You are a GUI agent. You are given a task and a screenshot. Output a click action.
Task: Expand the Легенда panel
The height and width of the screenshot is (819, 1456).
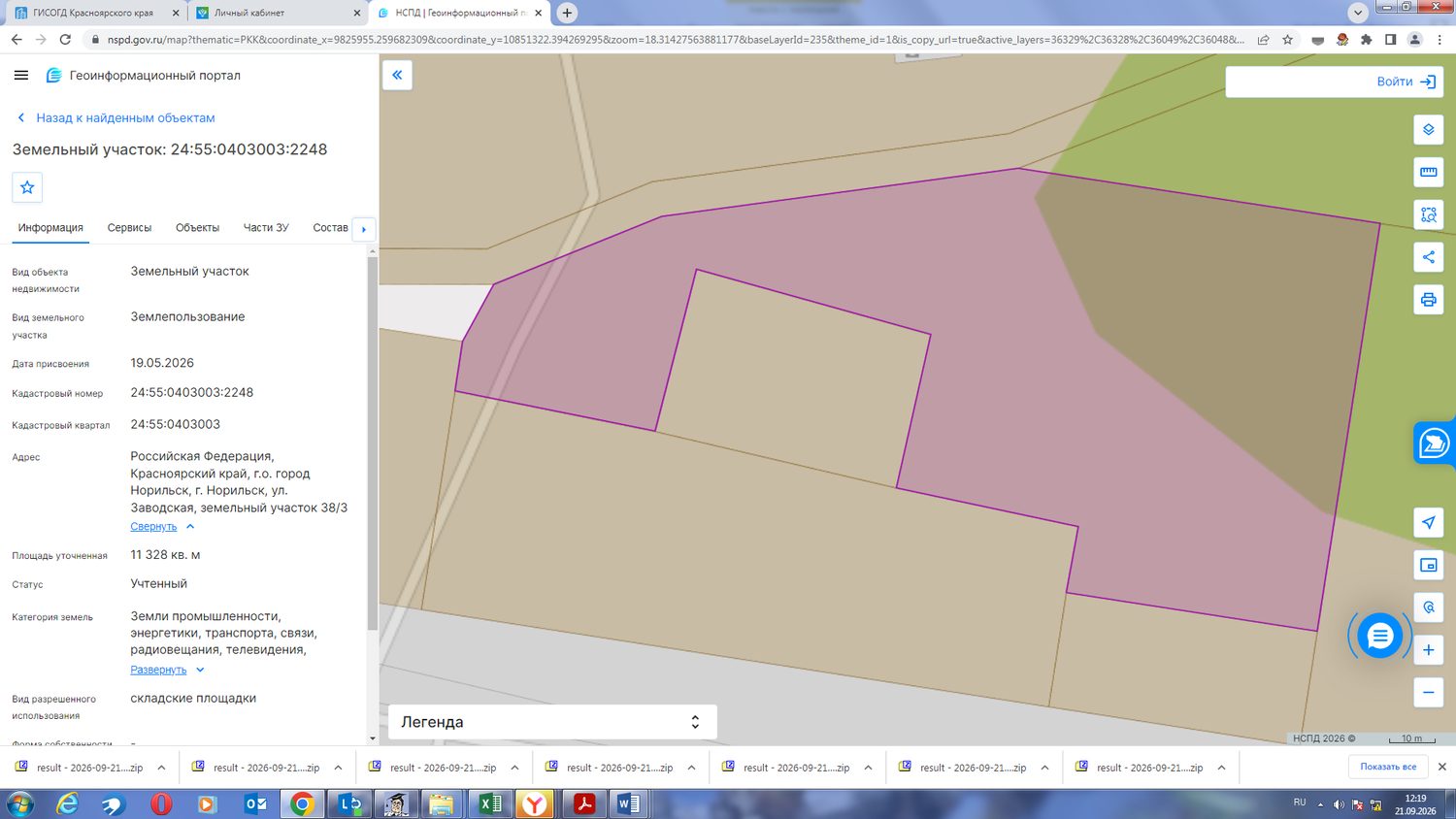552,722
